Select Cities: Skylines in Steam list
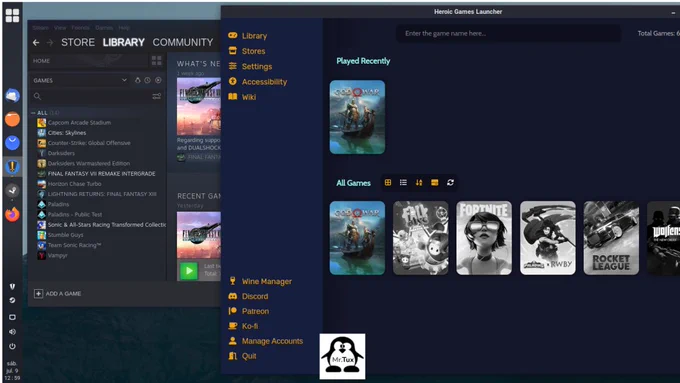Image resolution: width=680 pixels, height=383 pixels. point(62,133)
